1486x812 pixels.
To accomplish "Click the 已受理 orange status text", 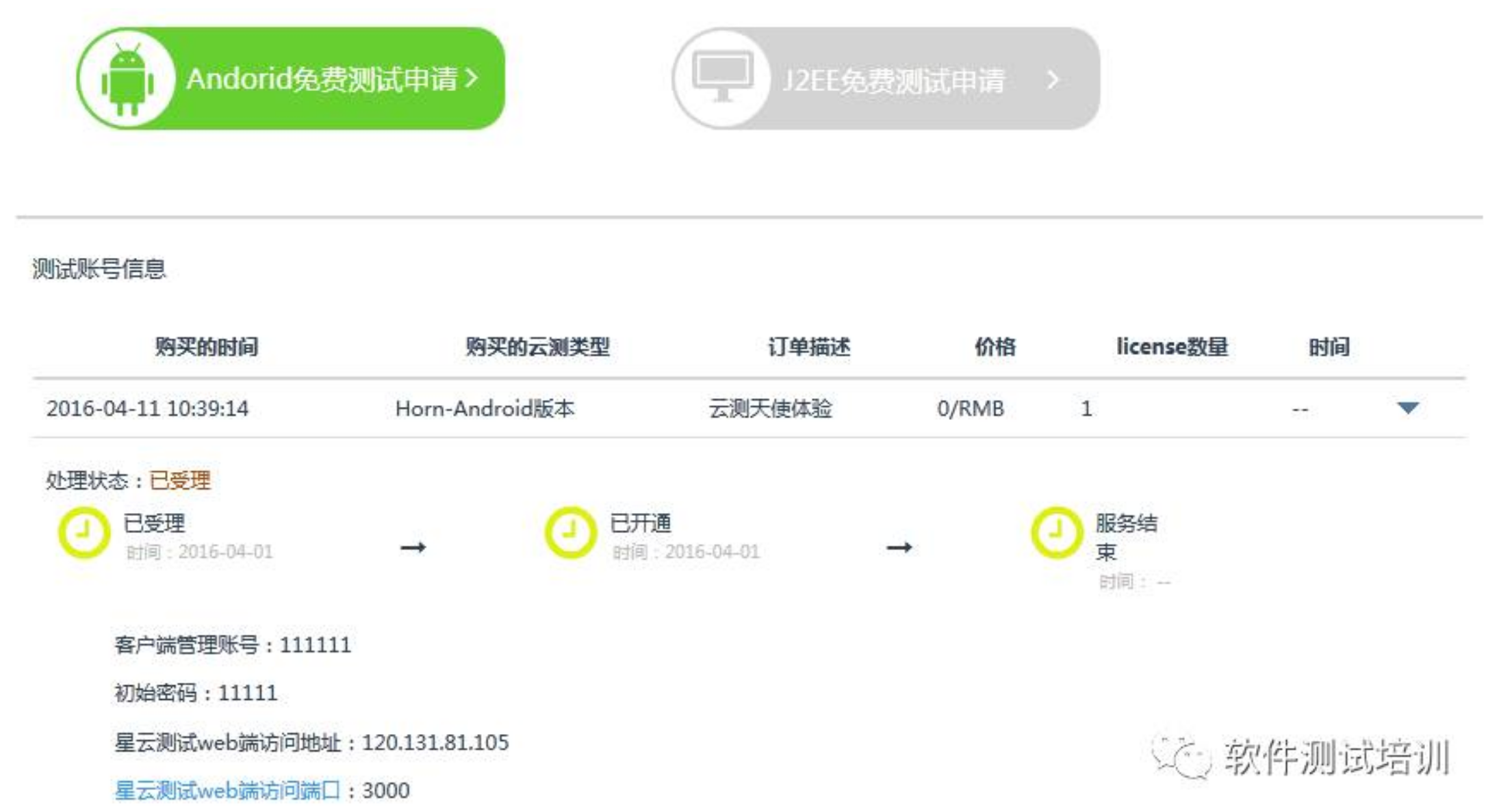I will [x=180, y=480].
